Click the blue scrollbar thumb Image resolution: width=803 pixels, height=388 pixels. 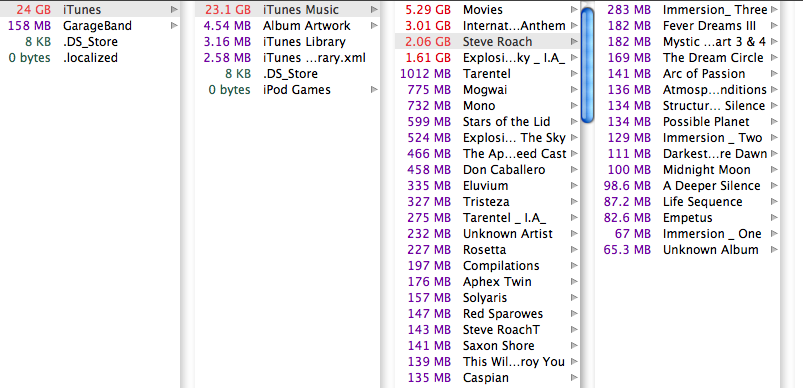[587, 65]
